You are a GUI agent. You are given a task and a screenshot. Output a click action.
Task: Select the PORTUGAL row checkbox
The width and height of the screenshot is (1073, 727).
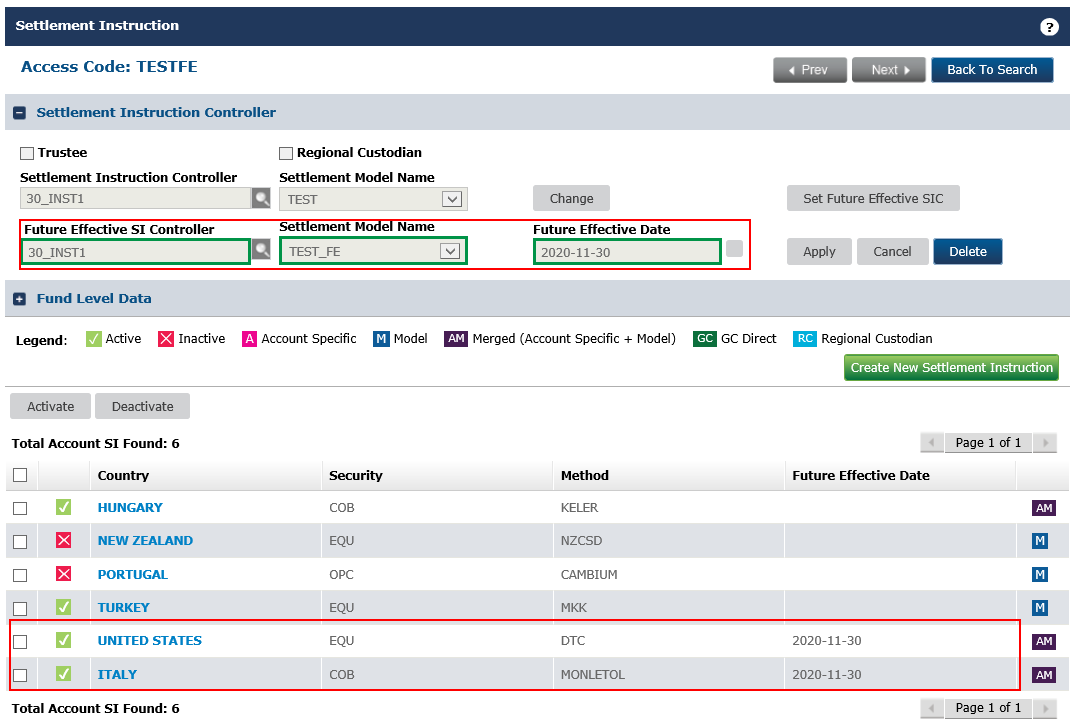click(x=20, y=575)
